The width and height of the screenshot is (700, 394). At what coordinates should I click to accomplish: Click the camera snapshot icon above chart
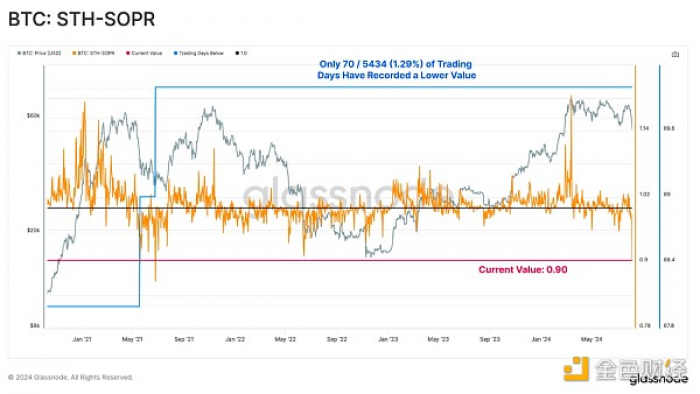(x=675, y=54)
